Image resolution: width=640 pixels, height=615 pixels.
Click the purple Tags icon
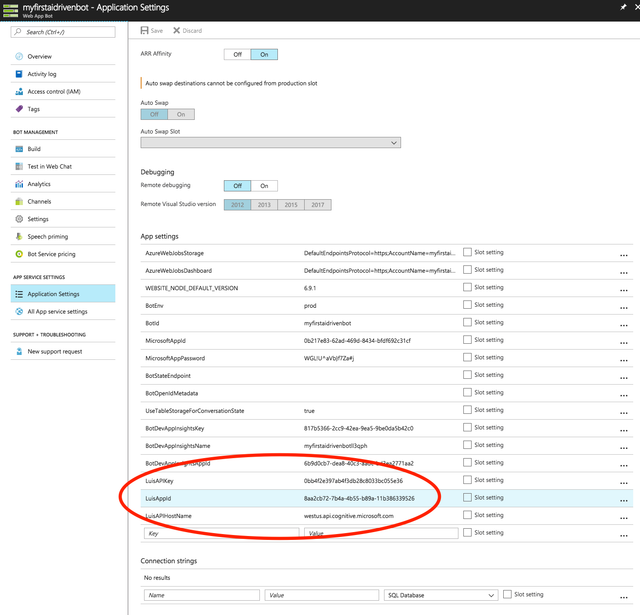[x=19, y=109]
